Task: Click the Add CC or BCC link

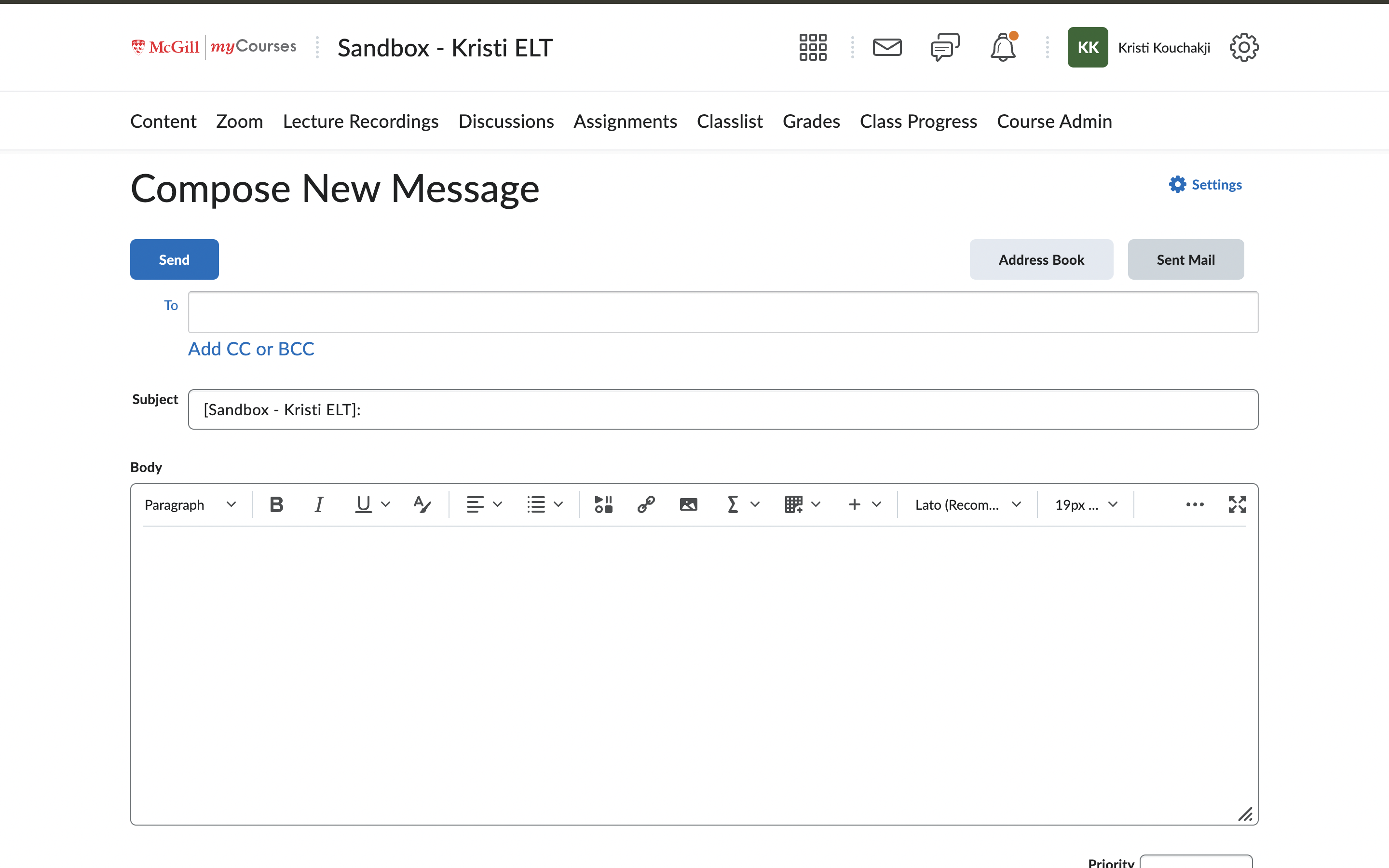Action: [x=251, y=349]
